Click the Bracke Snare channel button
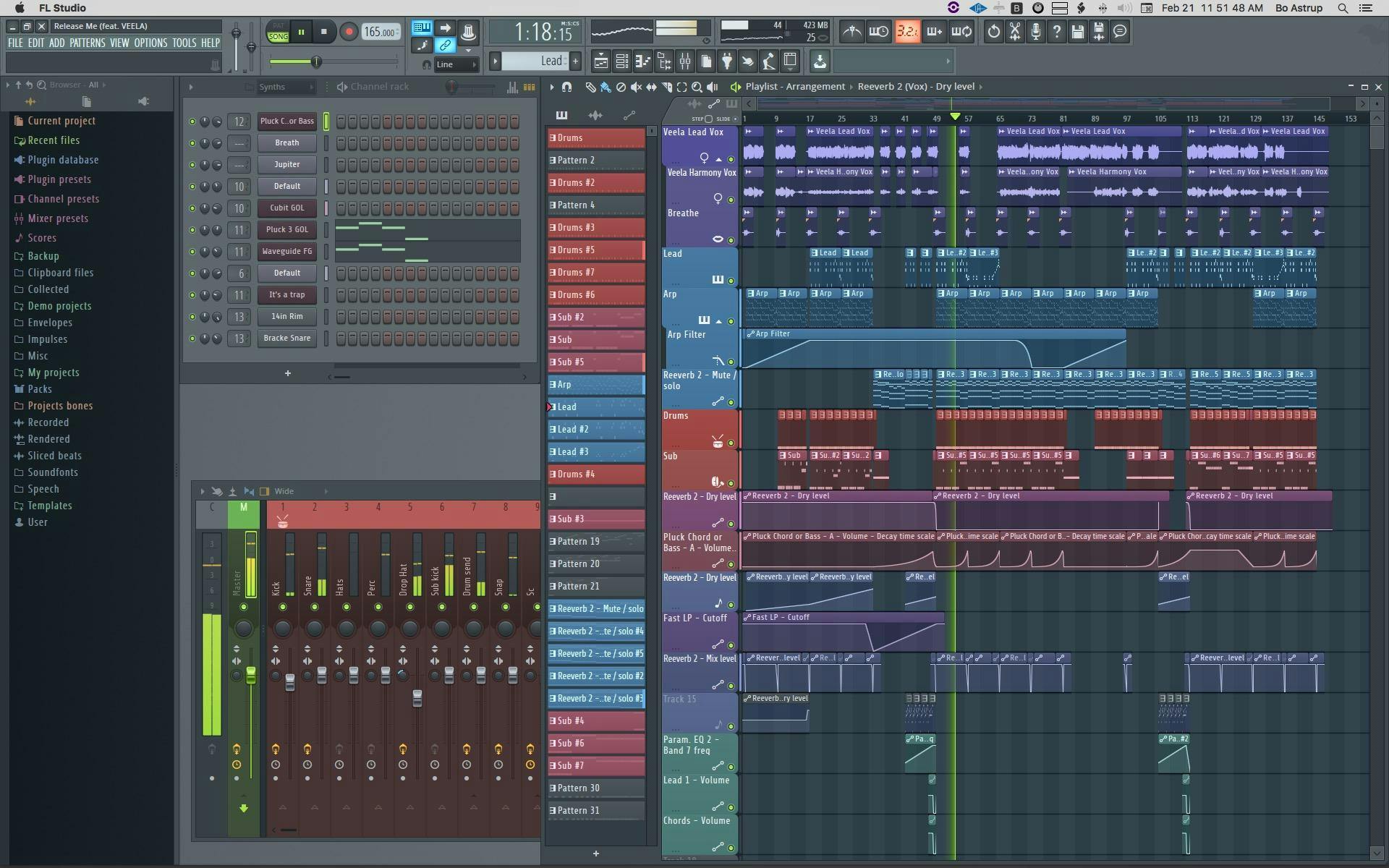This screenshot has width=1389, height=868. click(287, 339)
